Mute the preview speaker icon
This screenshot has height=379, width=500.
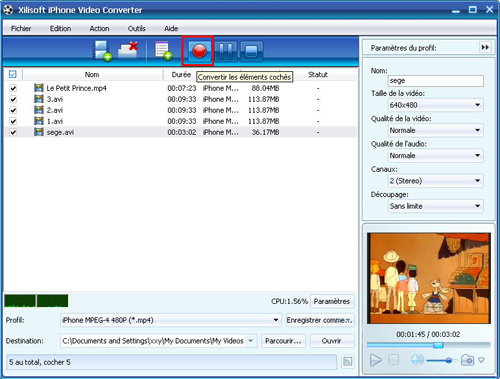point(417,360)
